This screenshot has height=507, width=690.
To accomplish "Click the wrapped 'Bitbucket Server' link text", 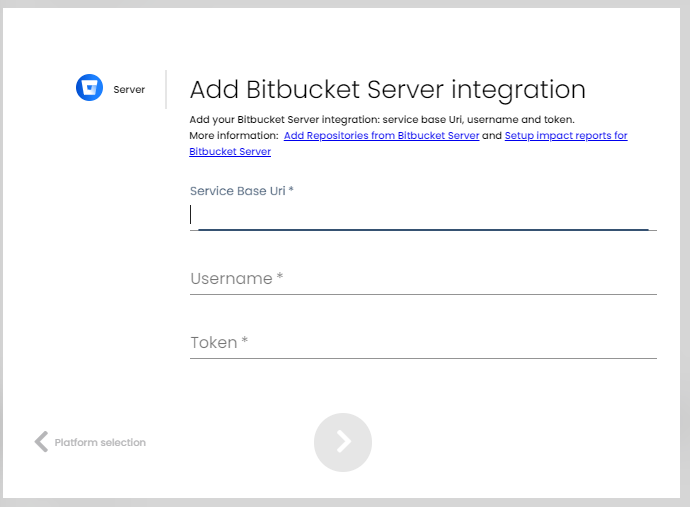I will [230, 152].
